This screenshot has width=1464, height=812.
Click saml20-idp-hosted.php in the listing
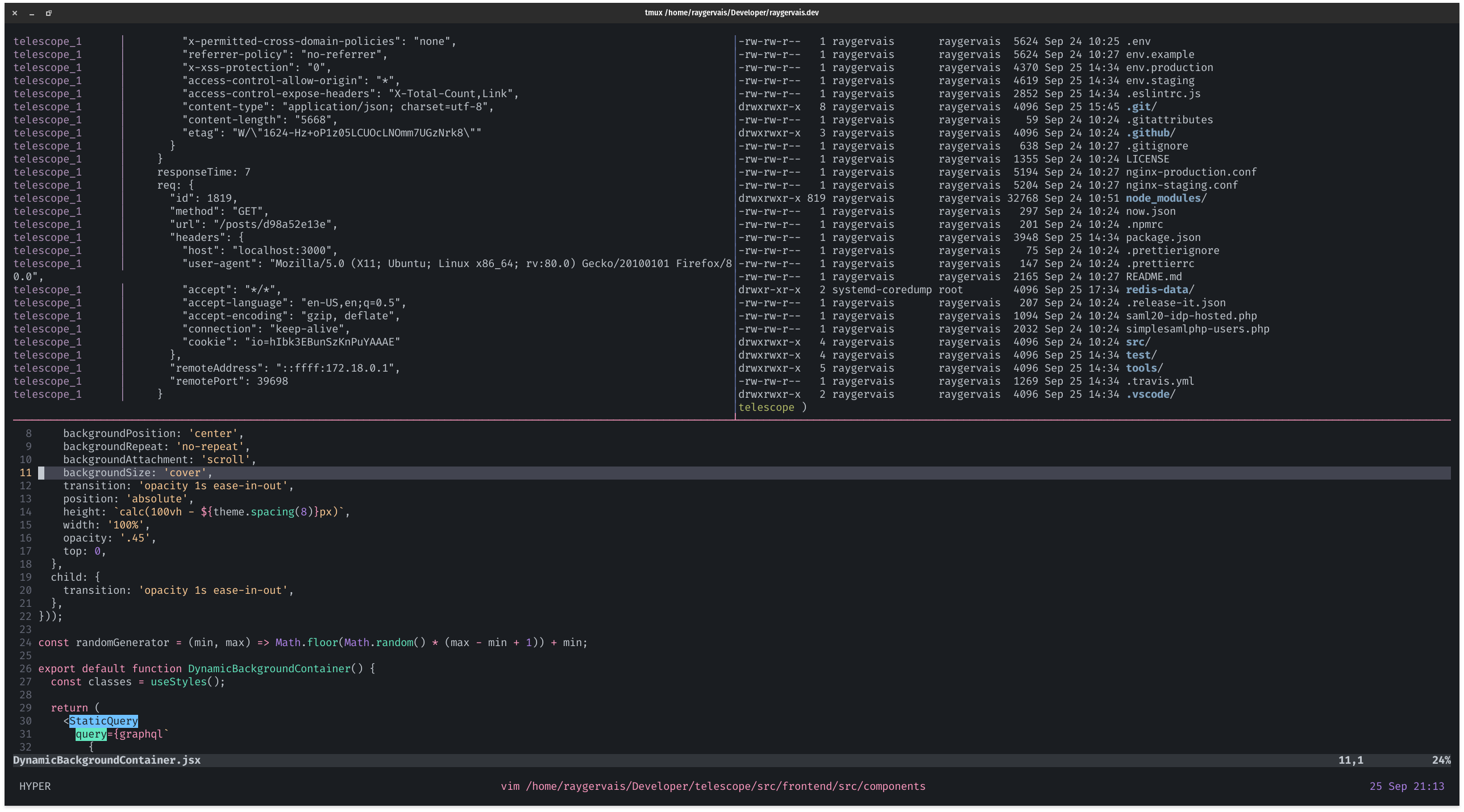[1191, 316]
